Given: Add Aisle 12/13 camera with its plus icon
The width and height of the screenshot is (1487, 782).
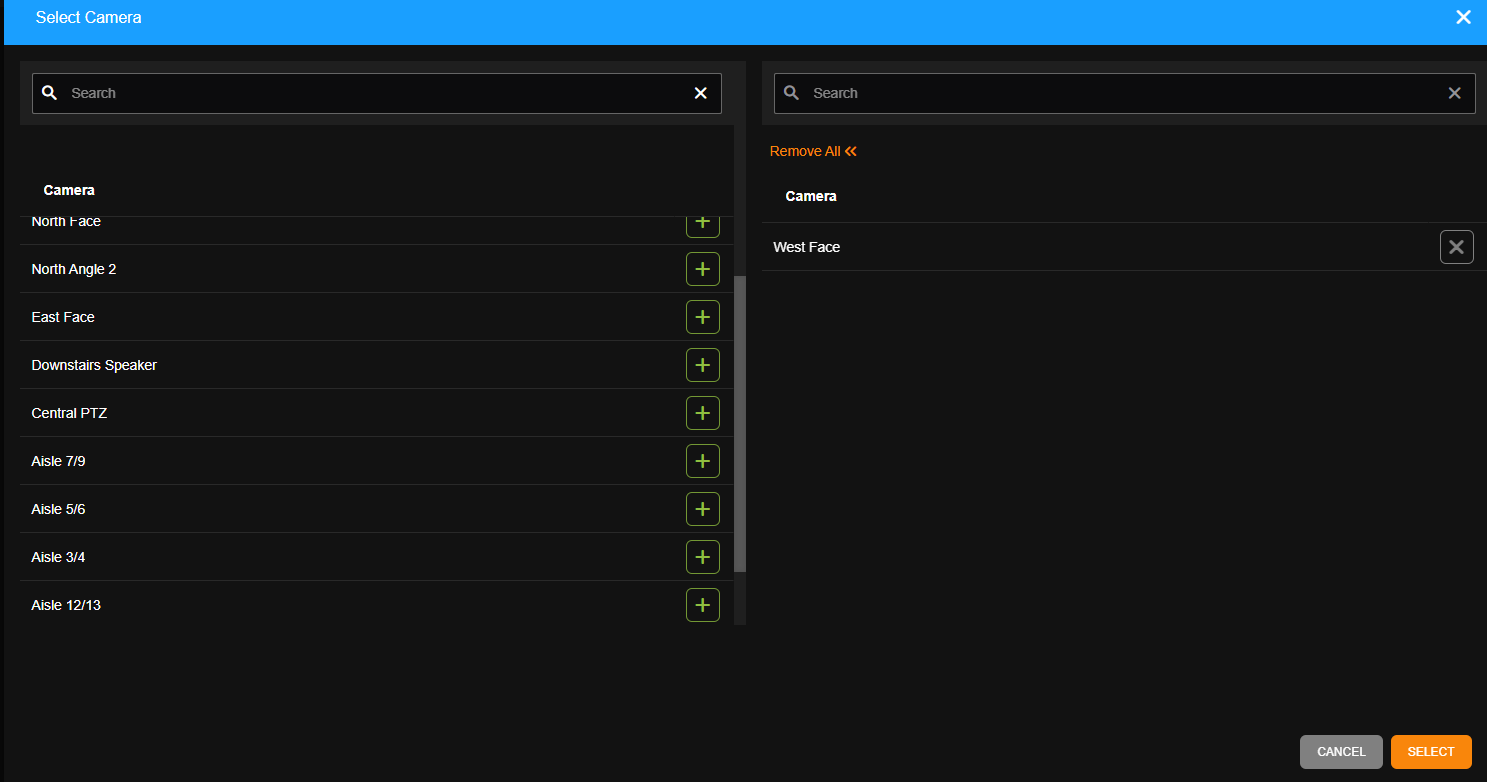Looking at the screenshot, I should click(703, 605).
